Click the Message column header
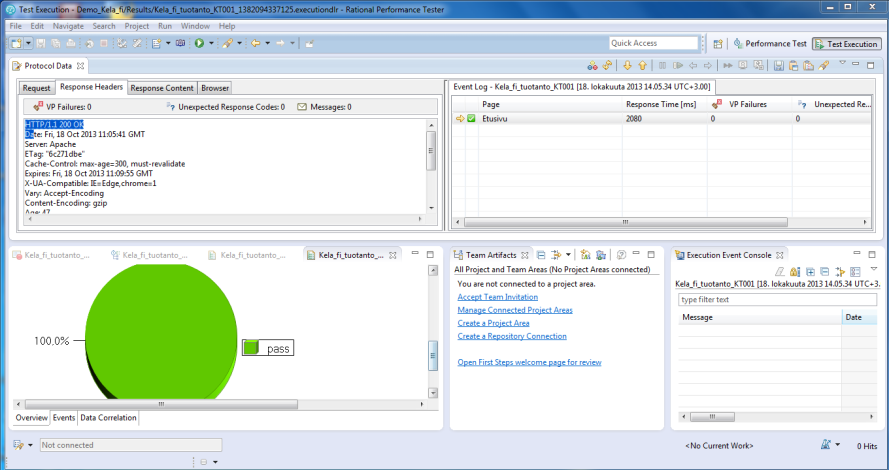 coord(760,317)
